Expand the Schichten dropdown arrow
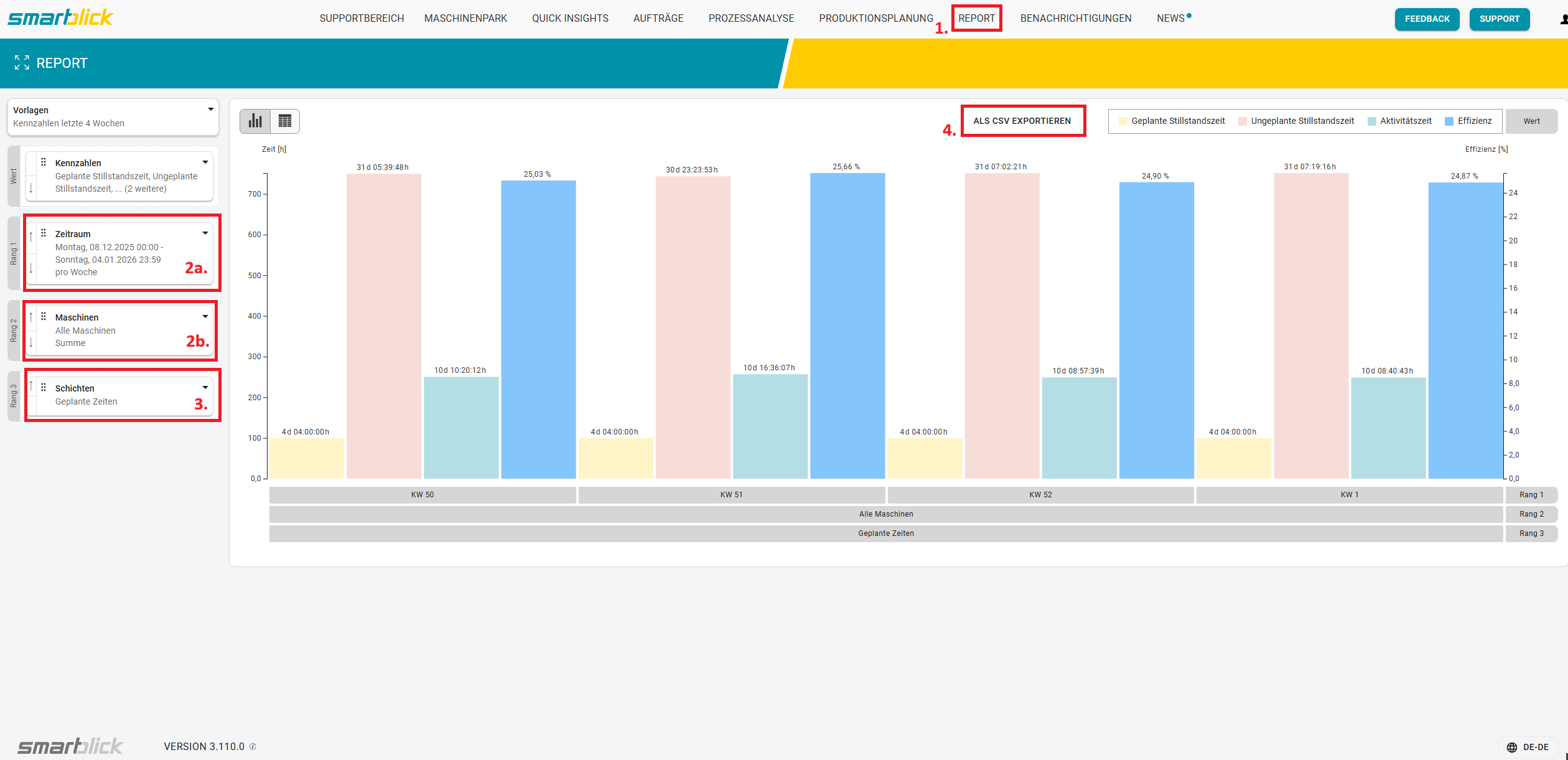This screenshot has width=1568, height=760. click(x=205, y=388)
